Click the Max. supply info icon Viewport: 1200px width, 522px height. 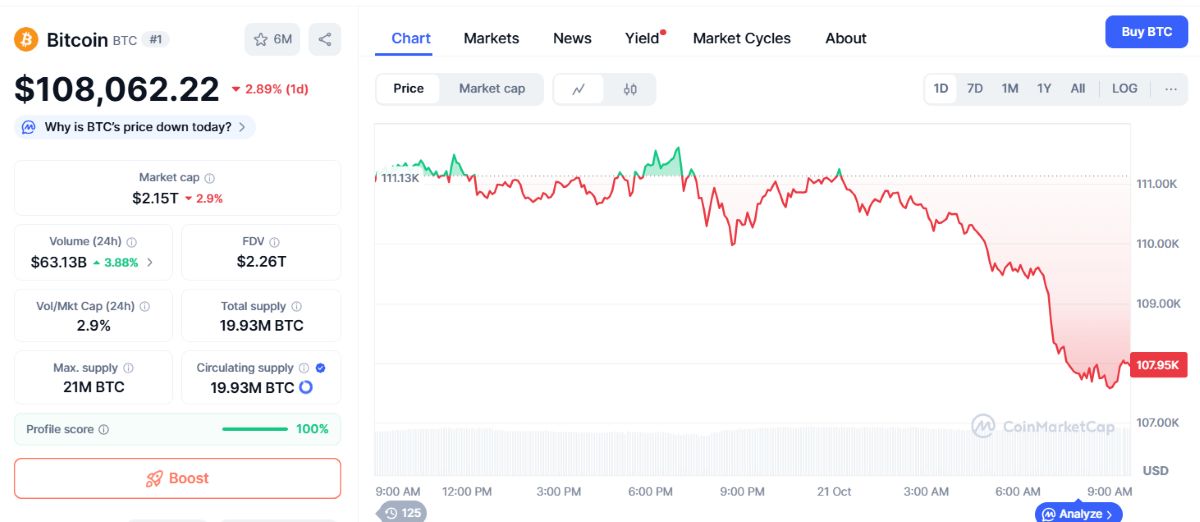(x=128, y=368)
